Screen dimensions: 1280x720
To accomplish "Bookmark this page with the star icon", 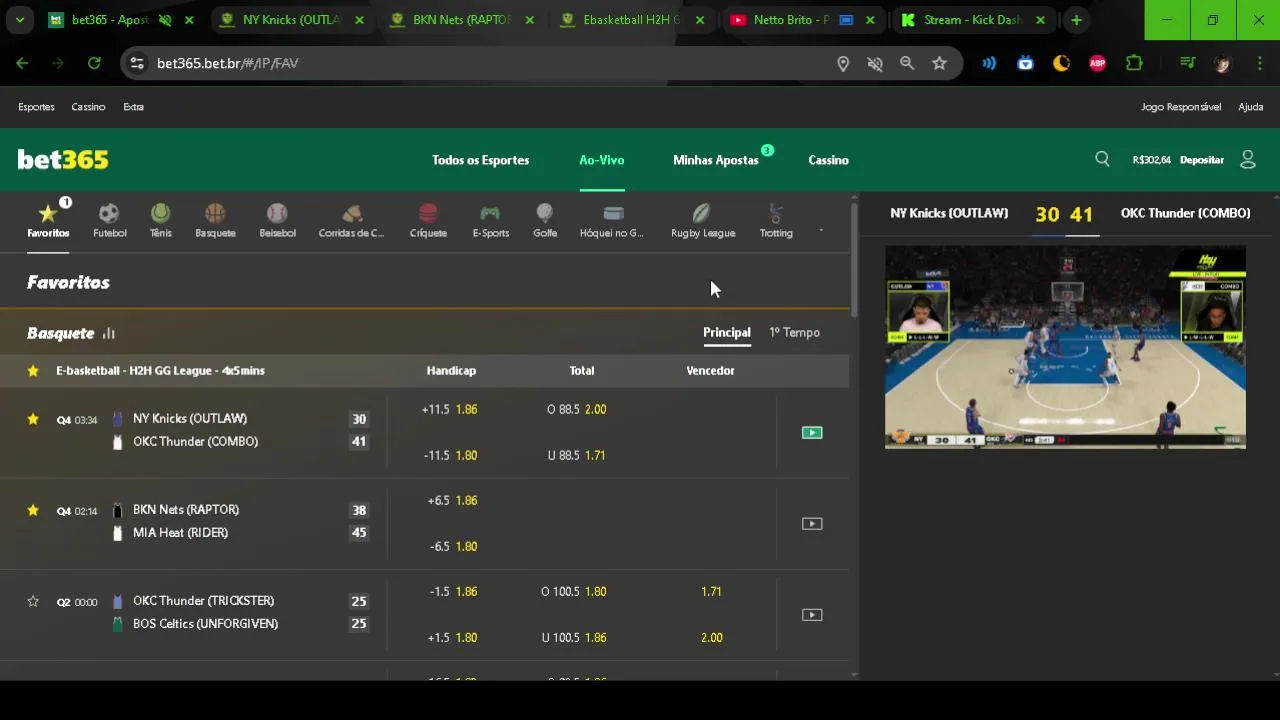I will 939,63.
